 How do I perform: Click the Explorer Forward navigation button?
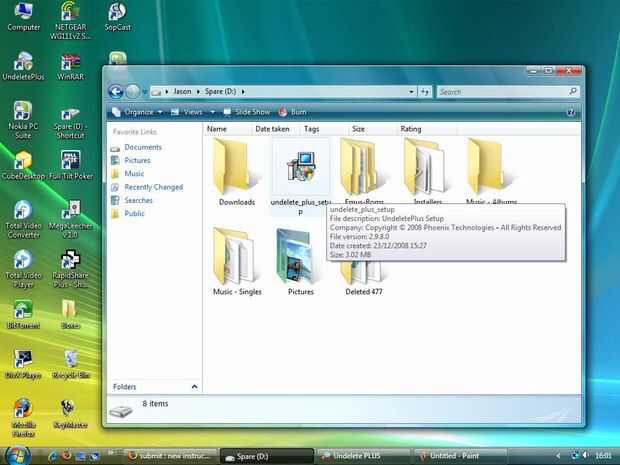pos(132,92)
